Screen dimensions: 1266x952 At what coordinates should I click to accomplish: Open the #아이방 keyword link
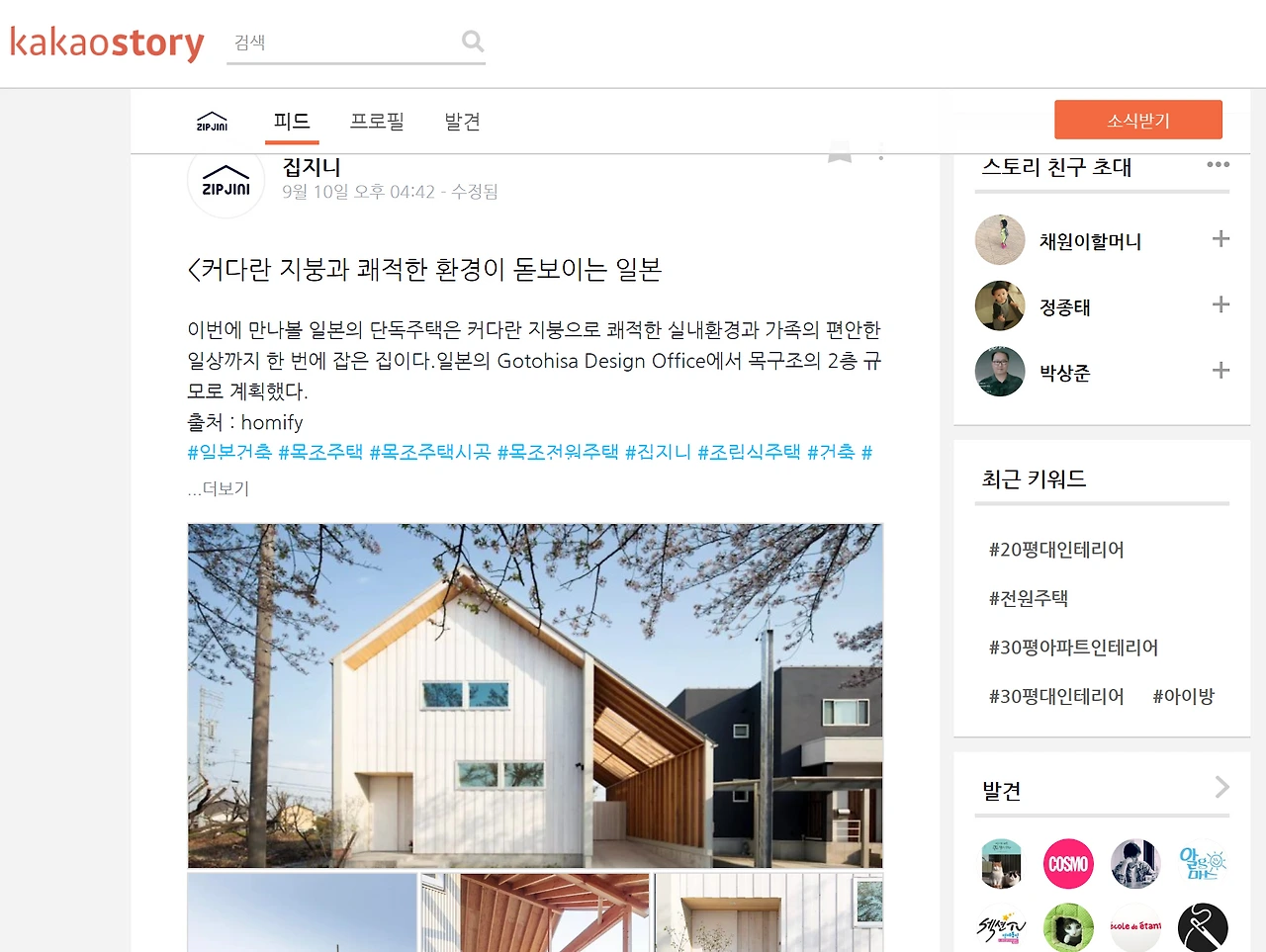coord(1184,696)
